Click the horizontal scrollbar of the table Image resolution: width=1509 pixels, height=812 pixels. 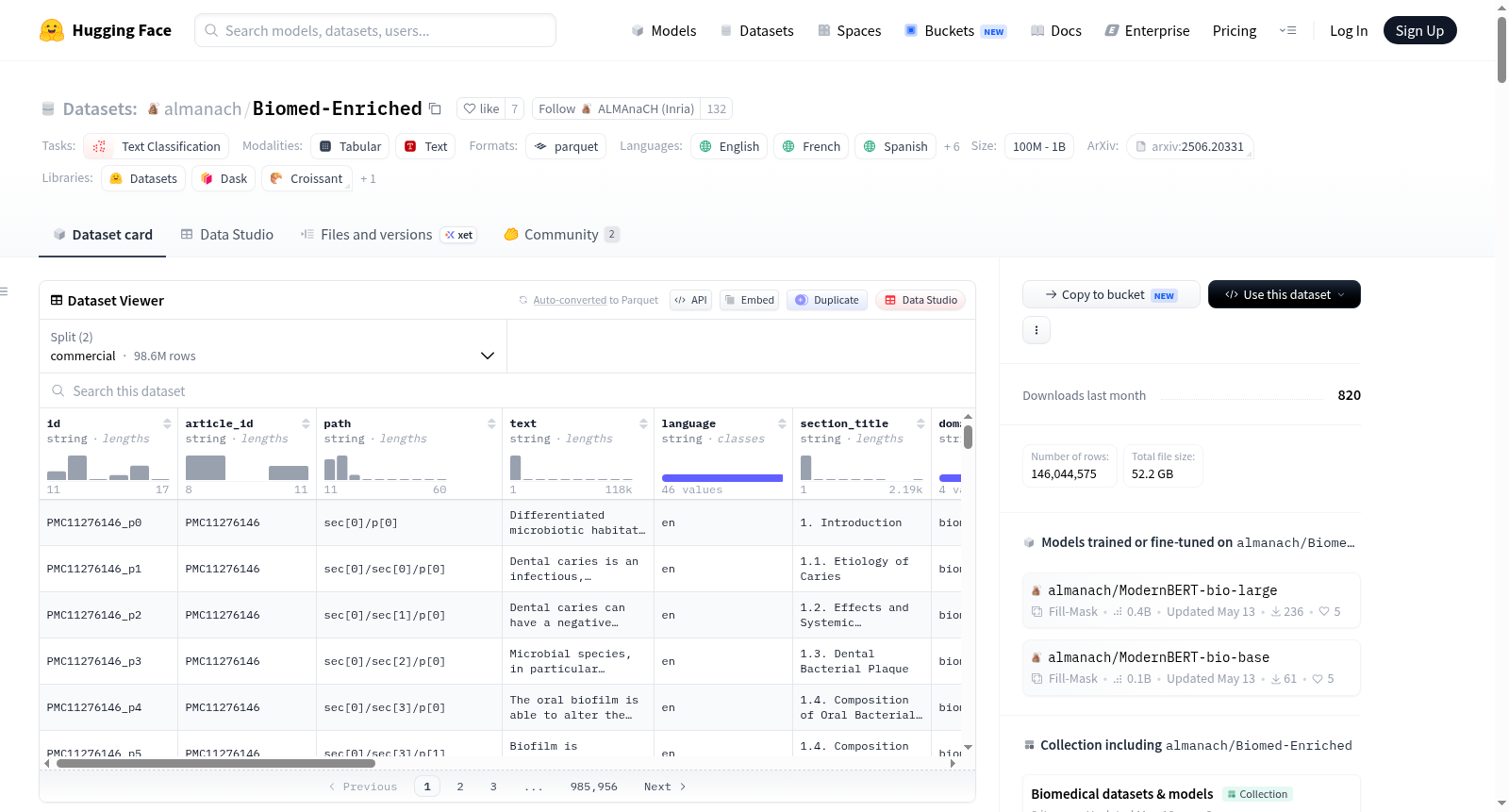point(216,763)
